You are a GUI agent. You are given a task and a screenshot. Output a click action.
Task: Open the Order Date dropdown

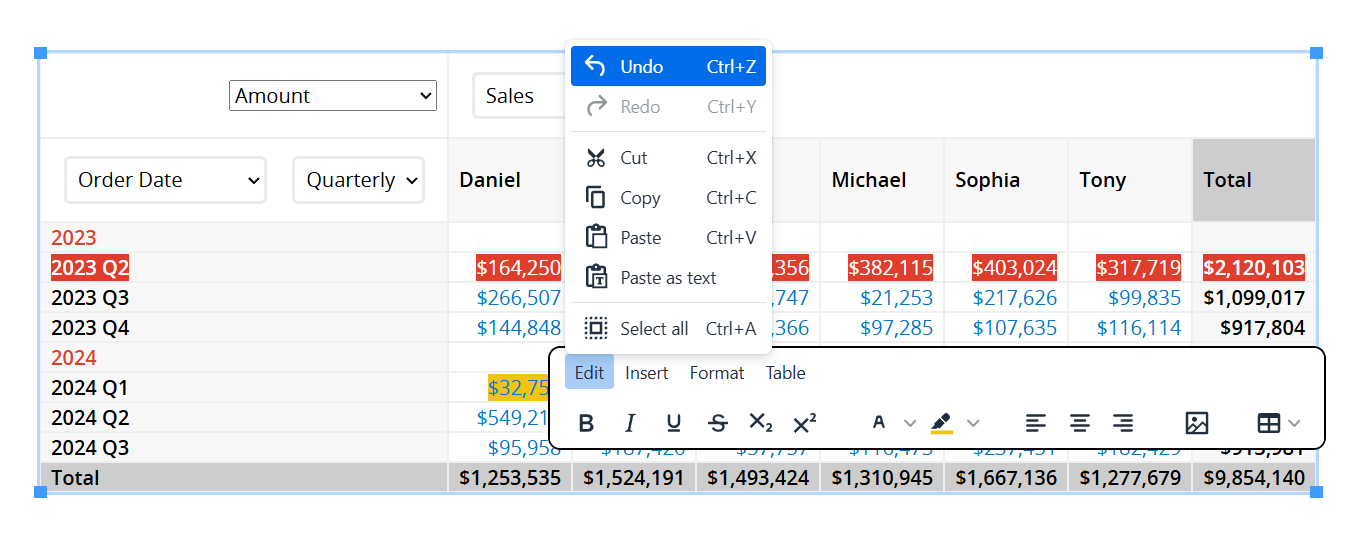click(166, 180)
